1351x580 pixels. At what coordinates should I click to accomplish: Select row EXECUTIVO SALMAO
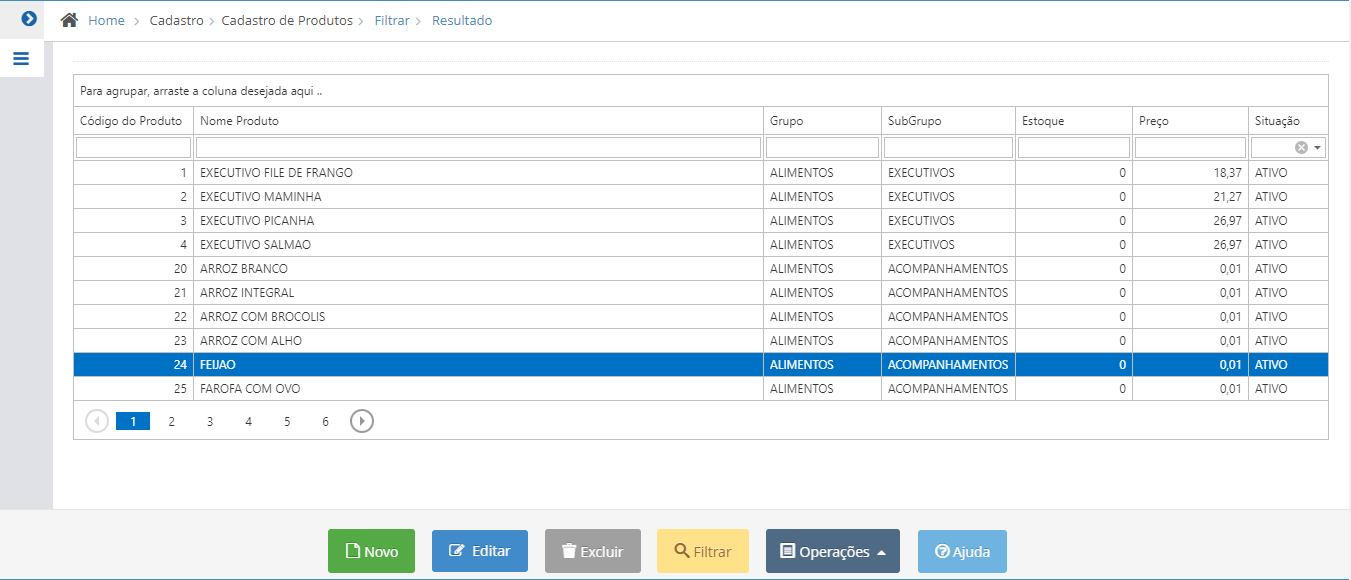click(700, 245)
